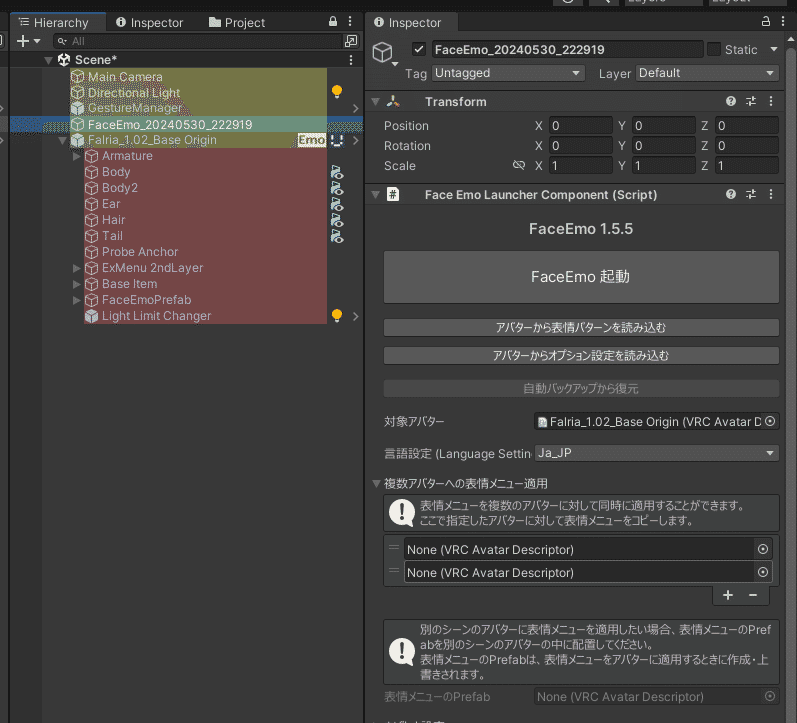Add avatar entry with plus button
Viewport: 797px width, 723px height.
point(728,595)
